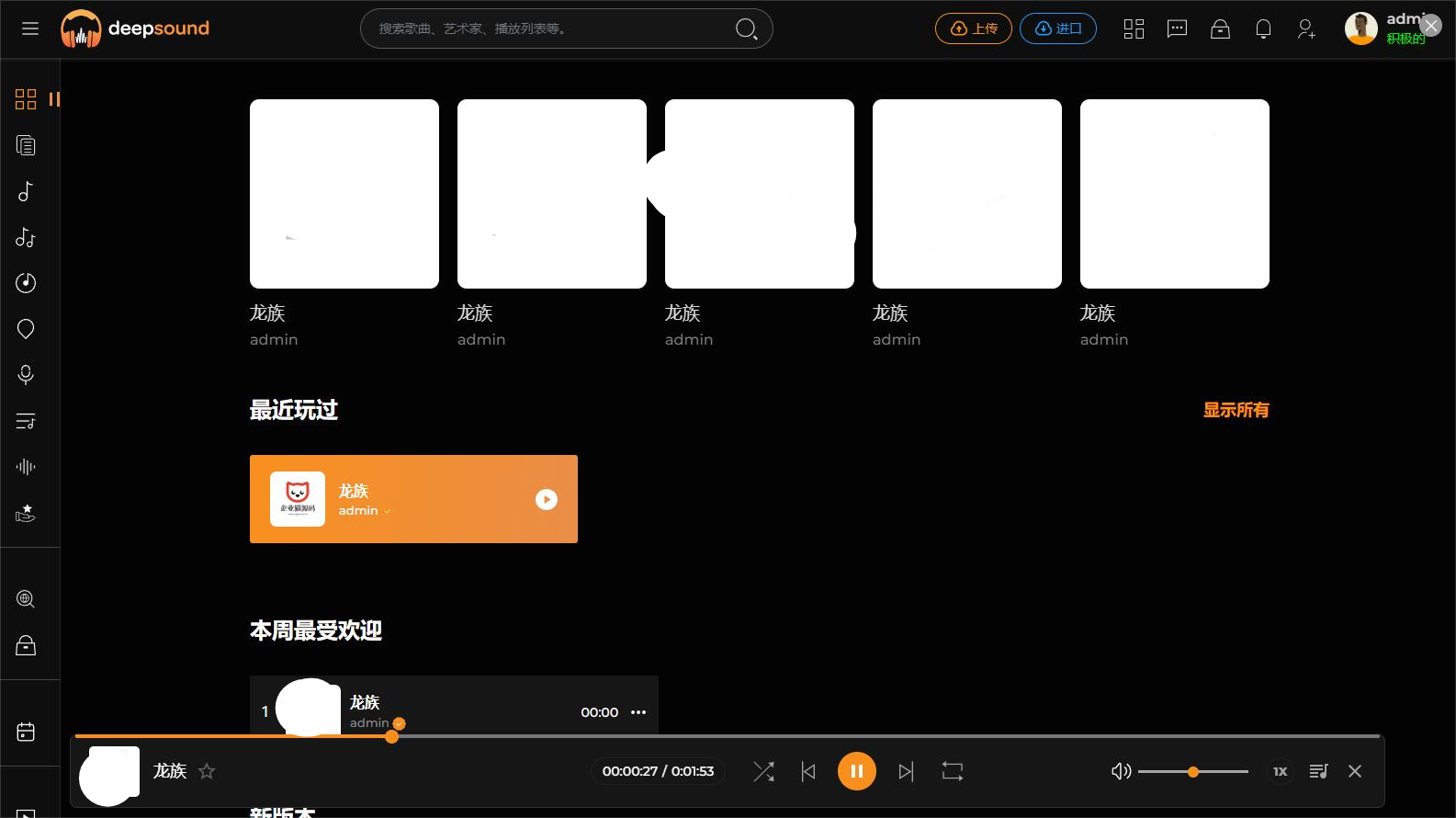Favorite the playing song with the star
Viewport: 1456px width, 818px height.
(x=207, y=771)
